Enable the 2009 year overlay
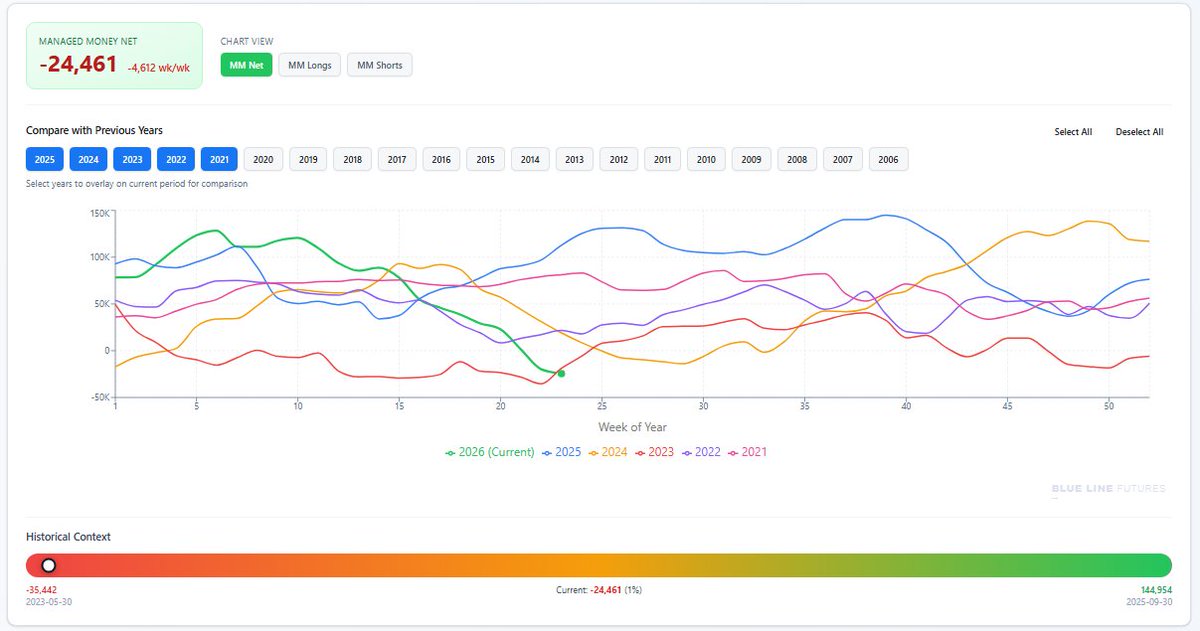1200x631 pixels. click(x=752, y=159)
